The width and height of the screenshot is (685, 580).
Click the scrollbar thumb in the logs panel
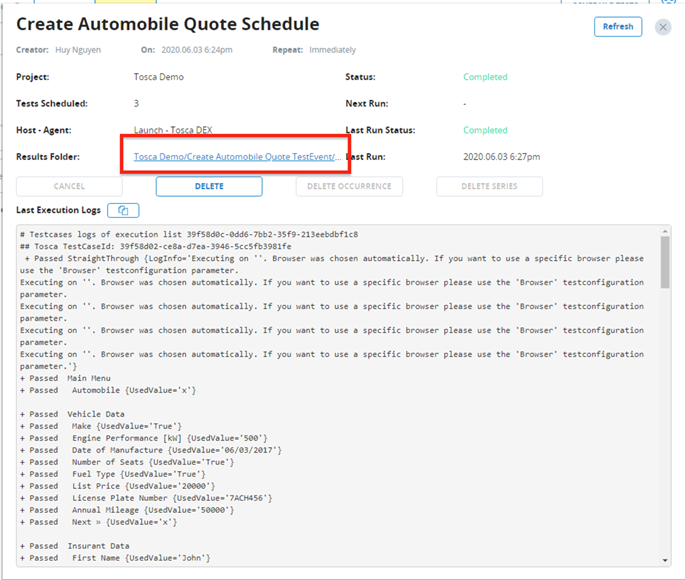[x=664, y=260]
